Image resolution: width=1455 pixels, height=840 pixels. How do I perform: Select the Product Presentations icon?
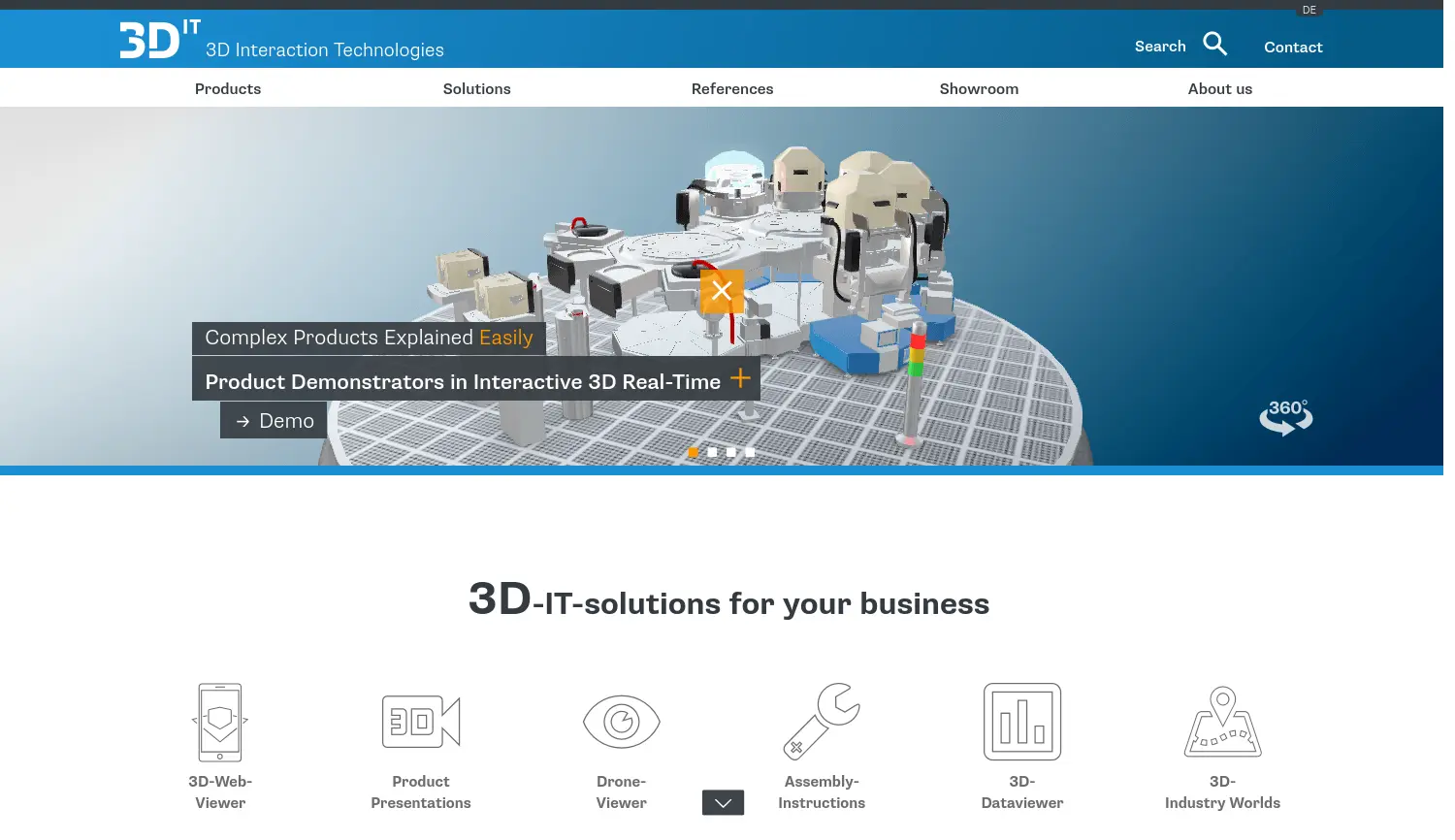(x=420, y=722)
